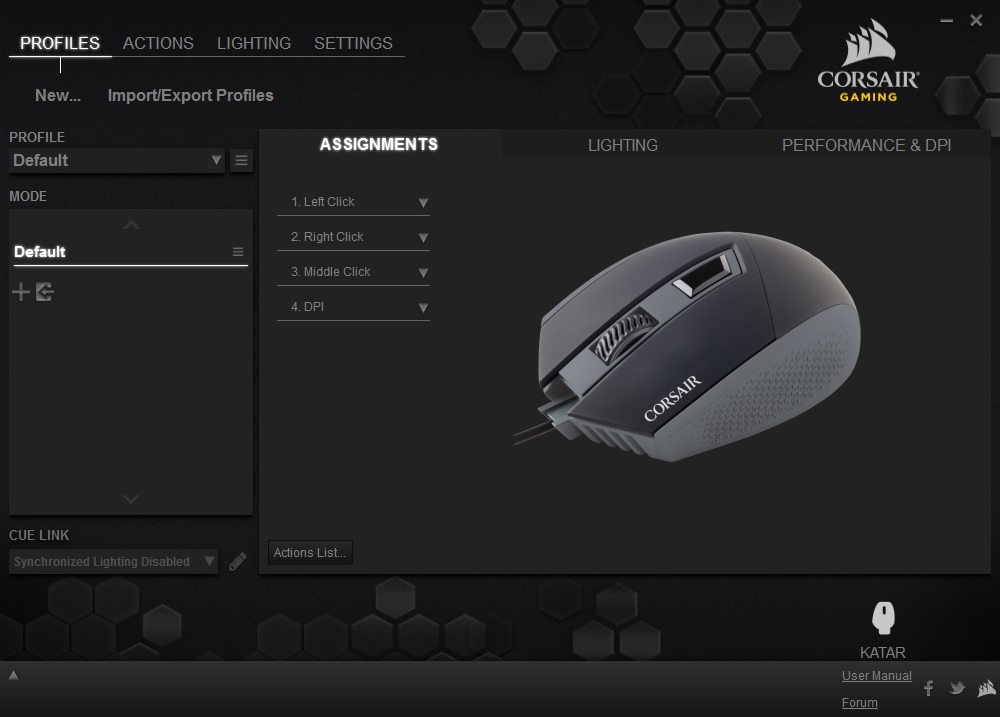
Task: Select the KATAR mouse device icon
Action: [883, 617]
